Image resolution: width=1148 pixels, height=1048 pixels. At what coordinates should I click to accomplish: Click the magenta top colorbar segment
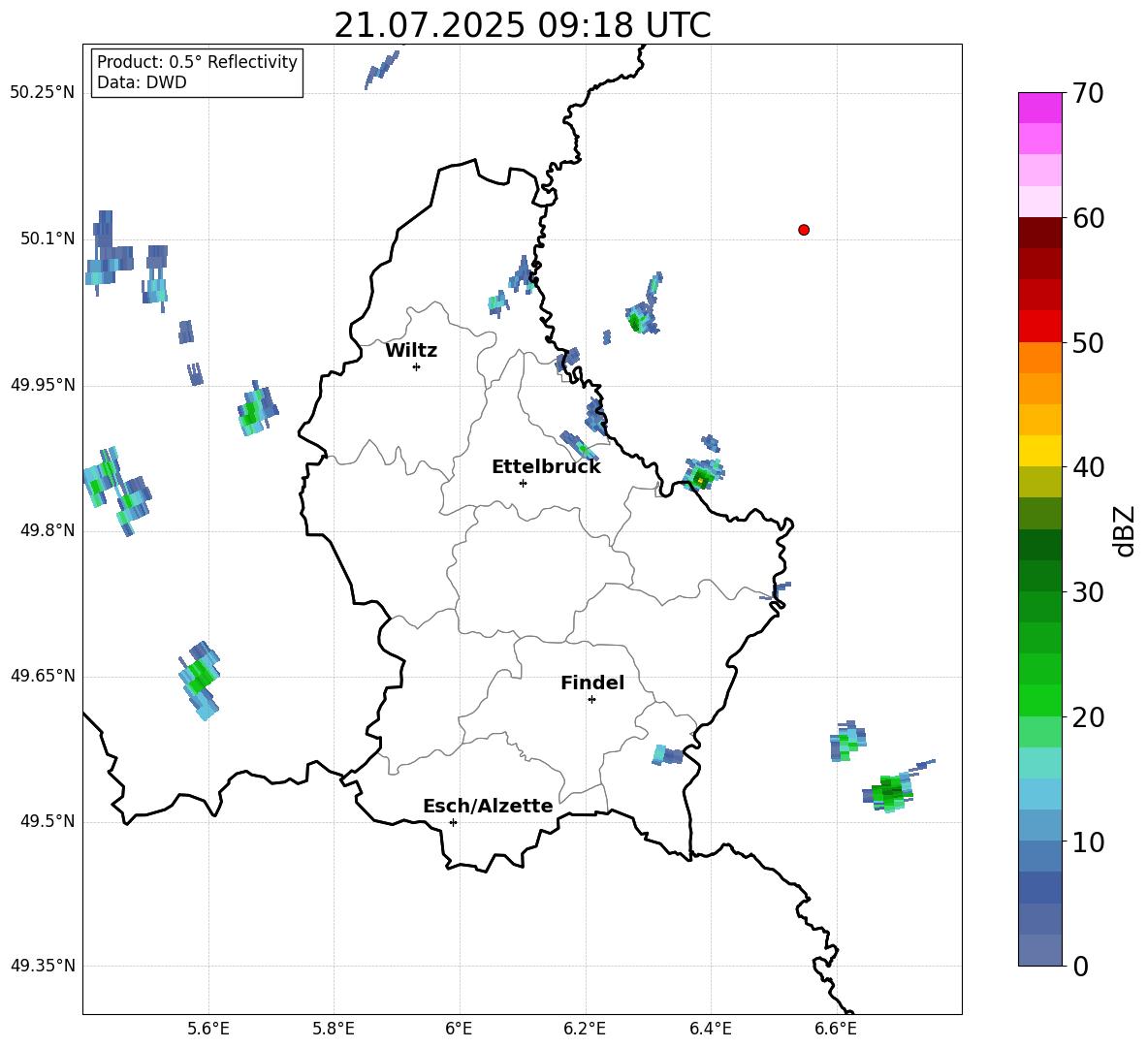(x=1039, y=108)
